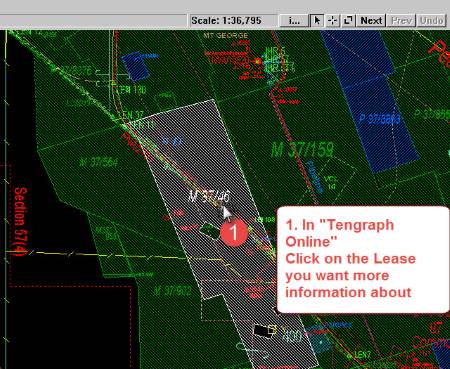Click the M 37/602 tenement label
450x369 pixels.
pyautogui.click(x=173, y=291)
